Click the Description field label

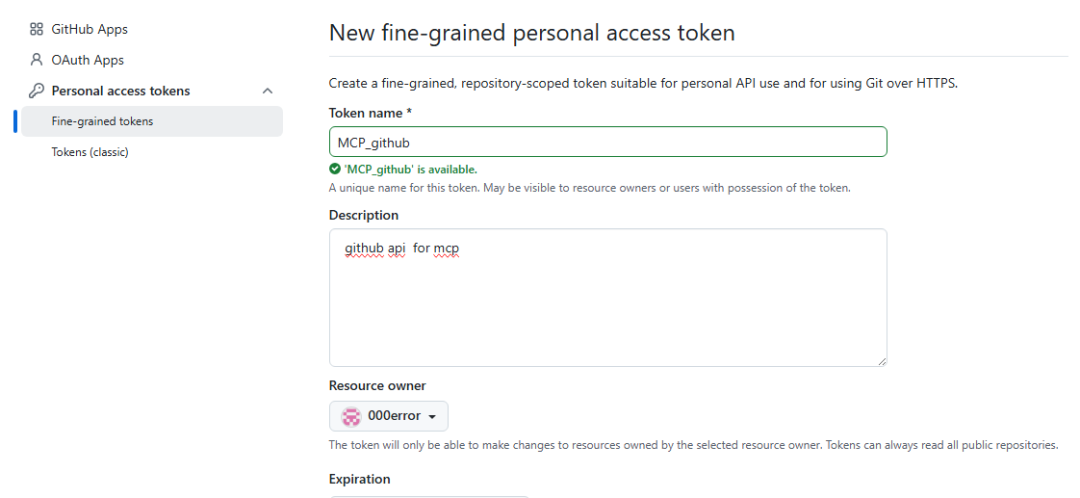pyautogui.click(x=363, y=215)
